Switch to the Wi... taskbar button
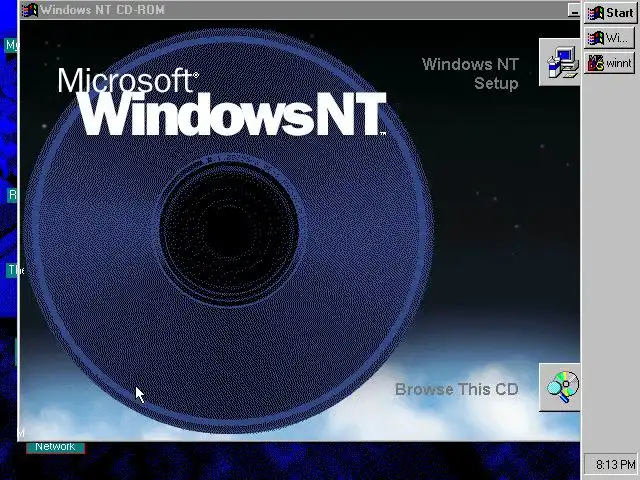 [x=610, y=38]
